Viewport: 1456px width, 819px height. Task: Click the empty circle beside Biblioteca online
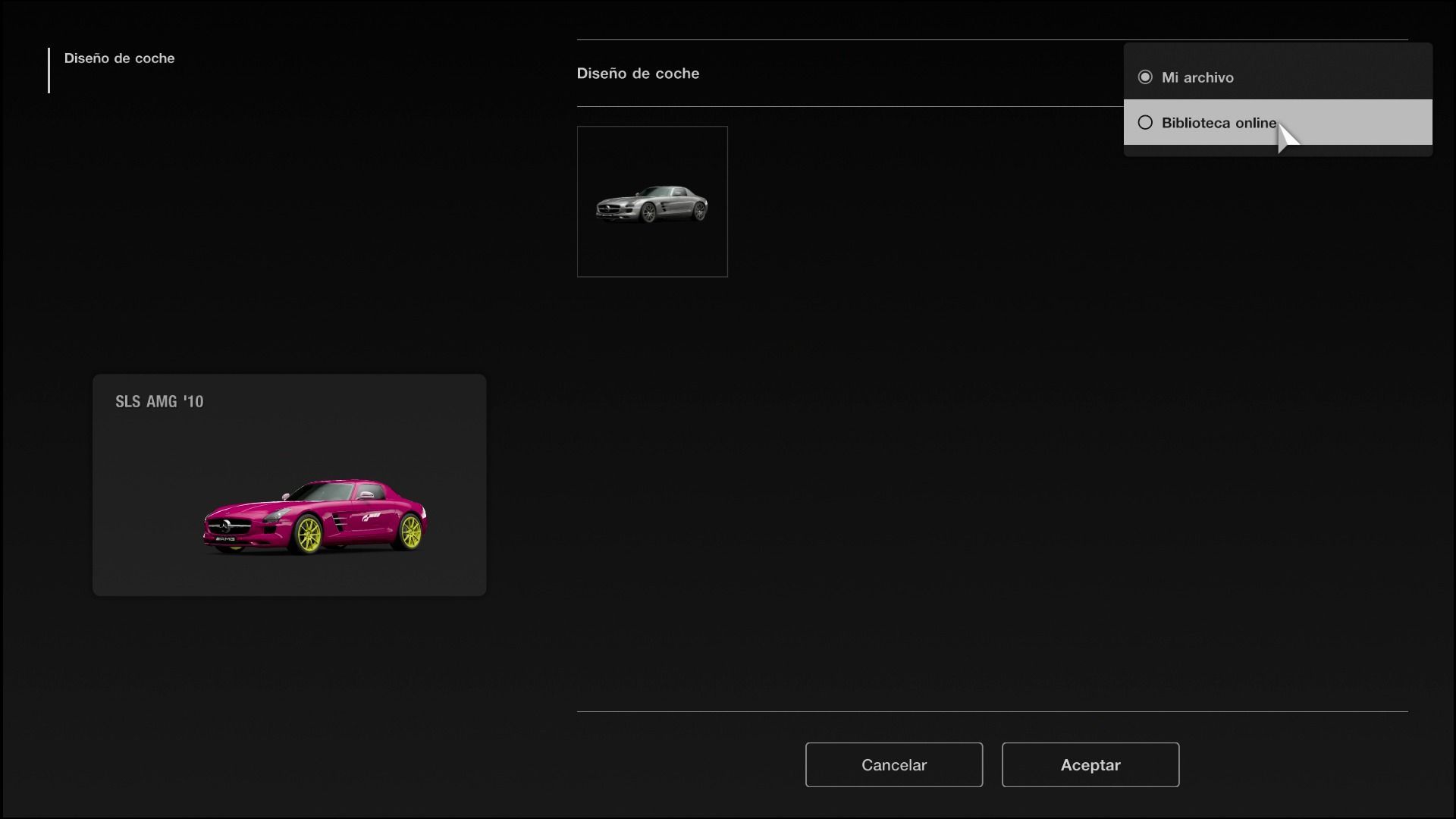[1145, 123]
